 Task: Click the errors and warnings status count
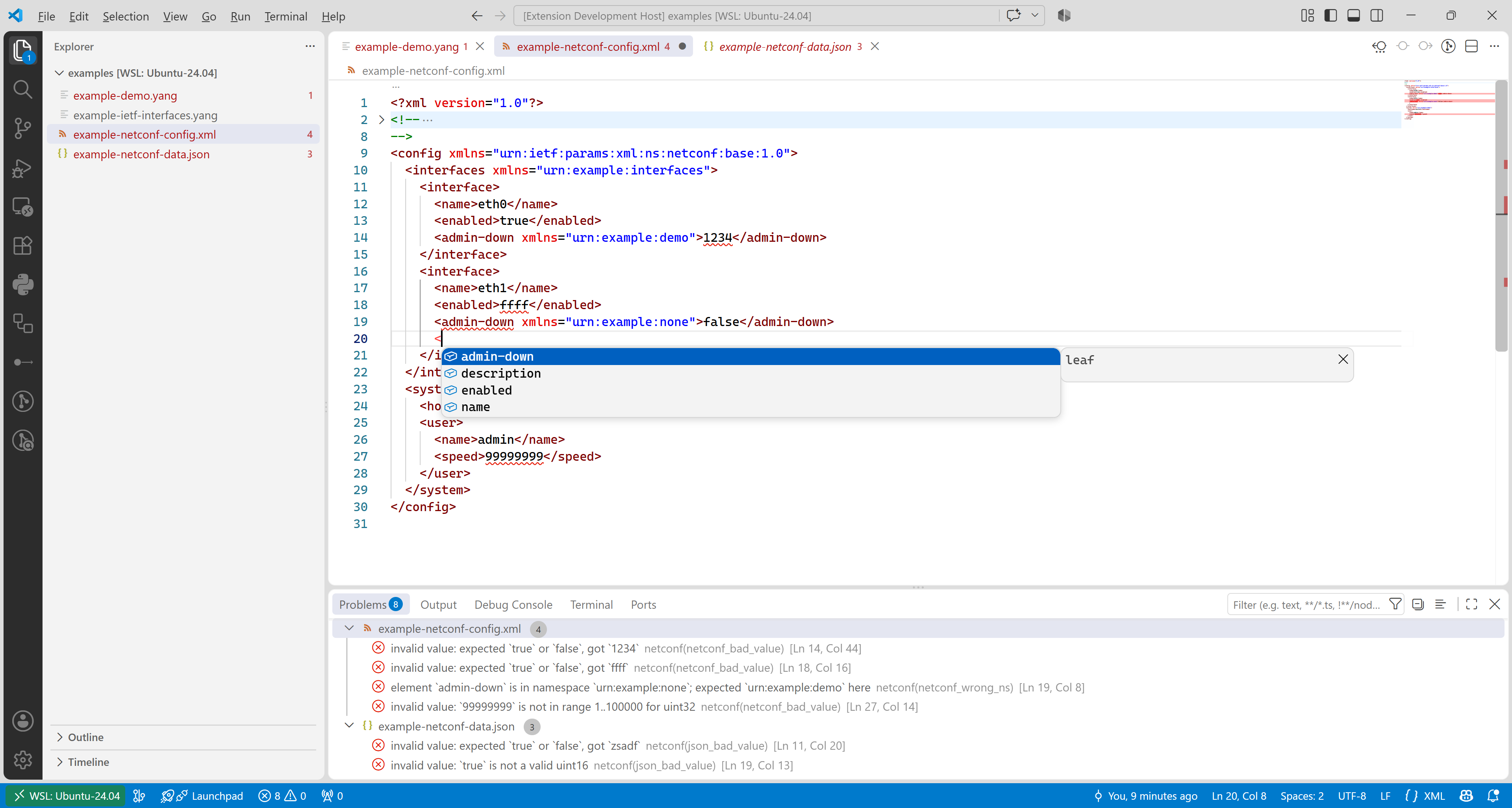(x=282, y=796)
